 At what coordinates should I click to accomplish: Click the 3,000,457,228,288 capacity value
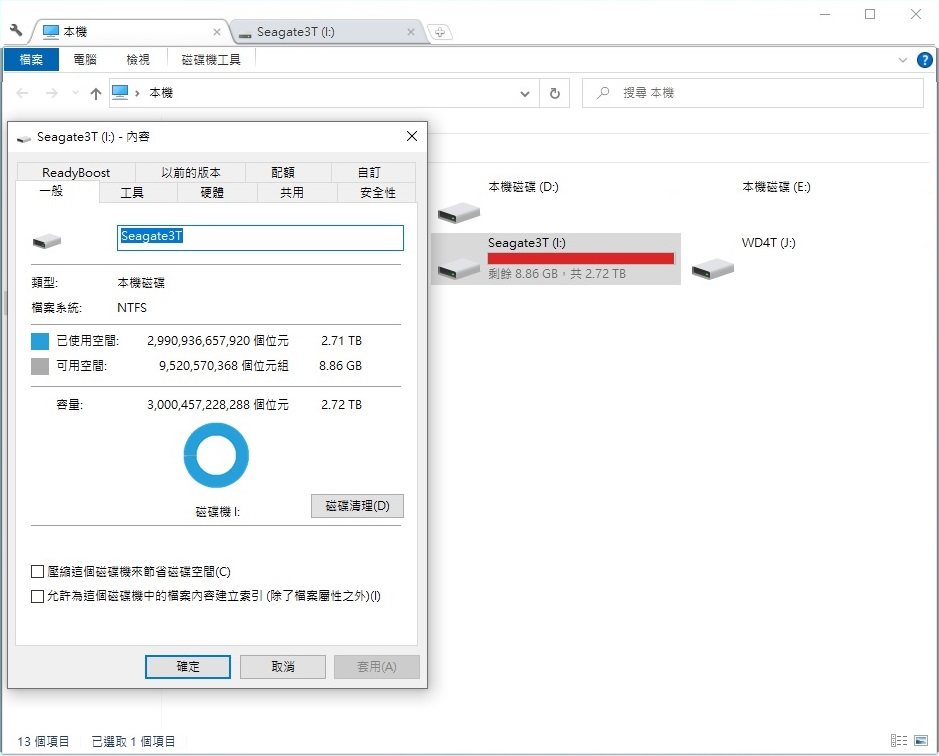click(198, 405)
